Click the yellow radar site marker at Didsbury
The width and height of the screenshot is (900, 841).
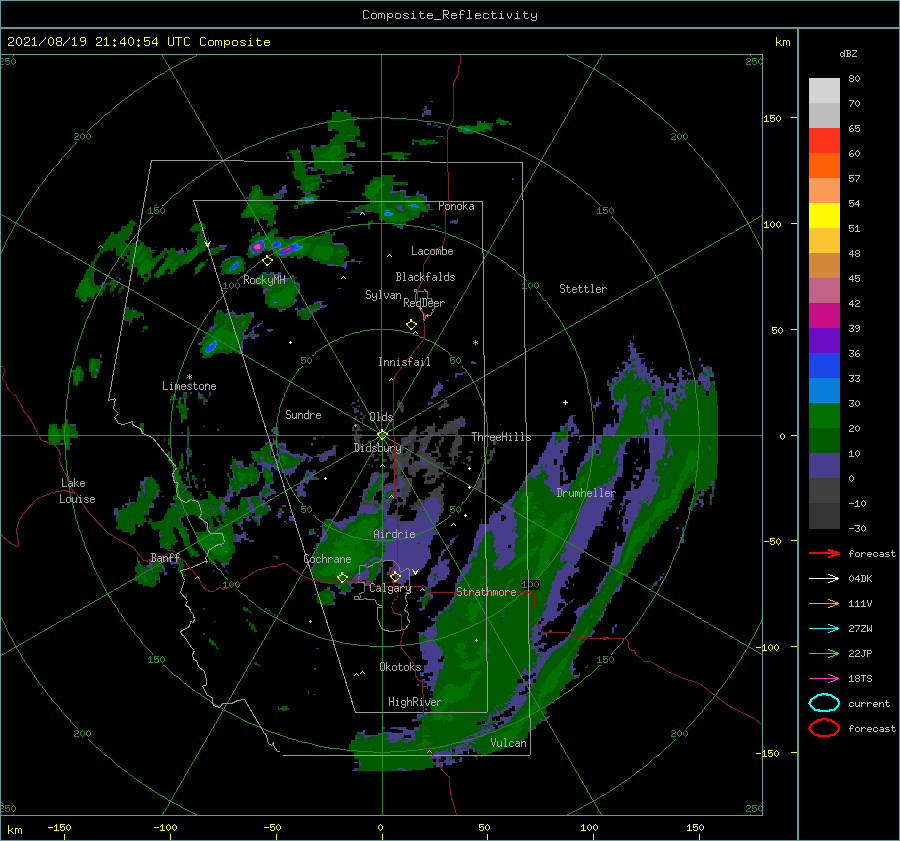pos(382,435)
